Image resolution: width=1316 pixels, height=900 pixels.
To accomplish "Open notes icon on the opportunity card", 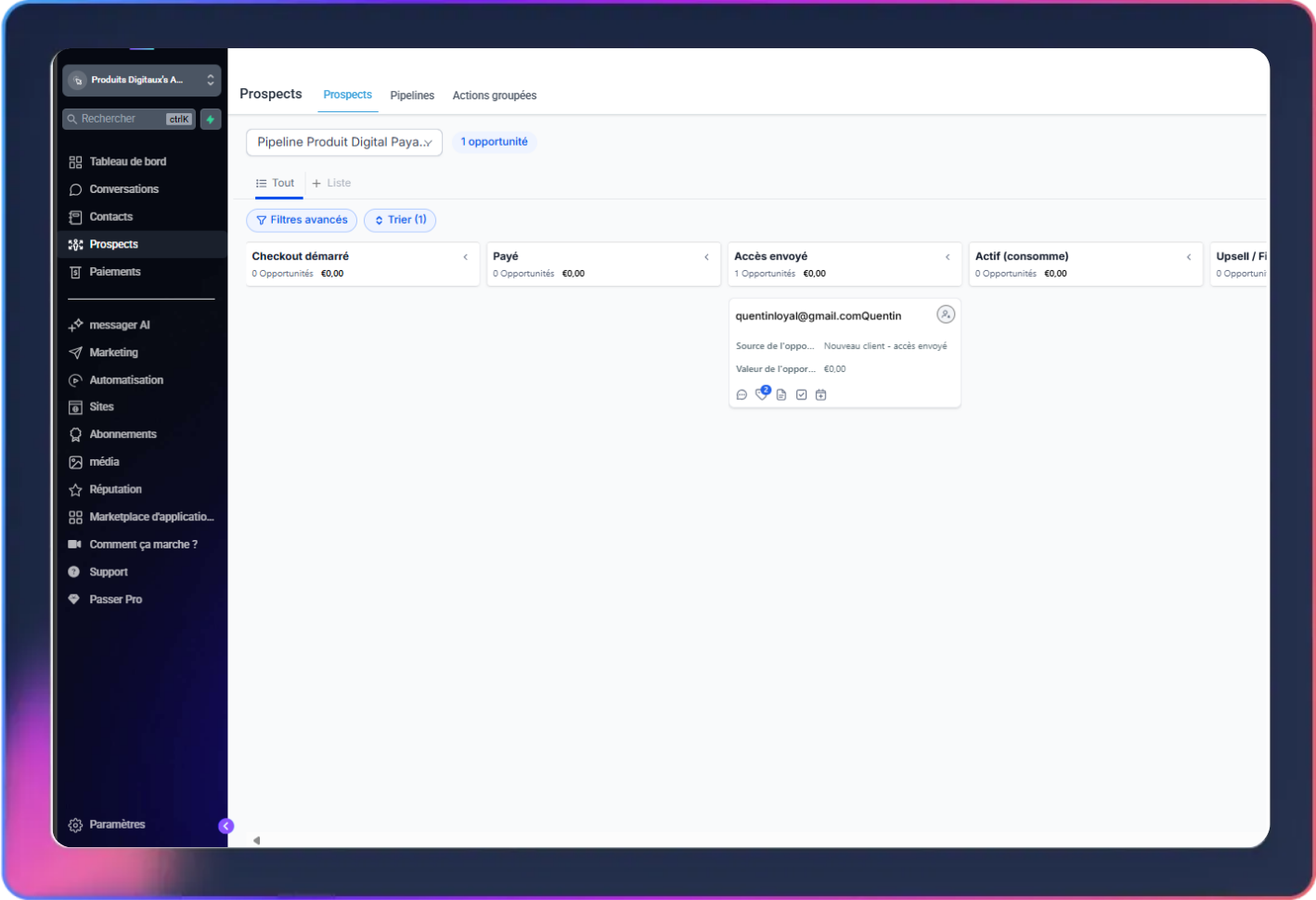I will pos(781,395).
